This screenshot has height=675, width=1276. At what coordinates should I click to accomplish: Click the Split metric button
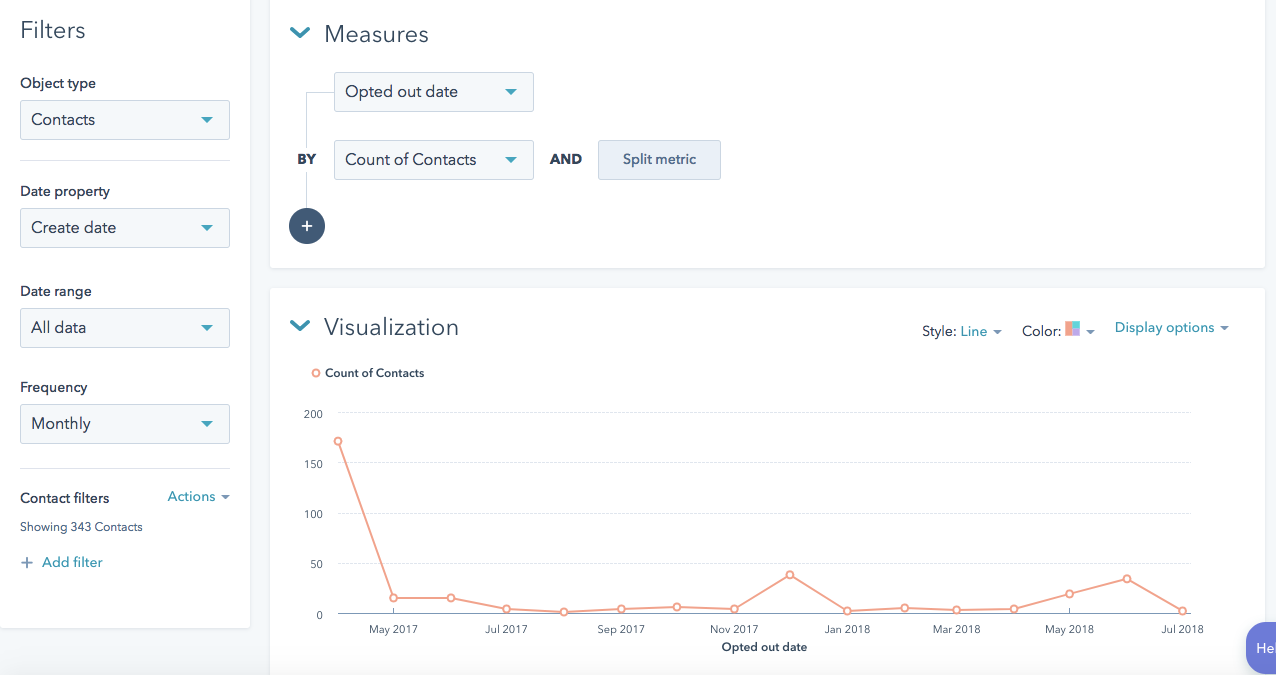[659, 159]
